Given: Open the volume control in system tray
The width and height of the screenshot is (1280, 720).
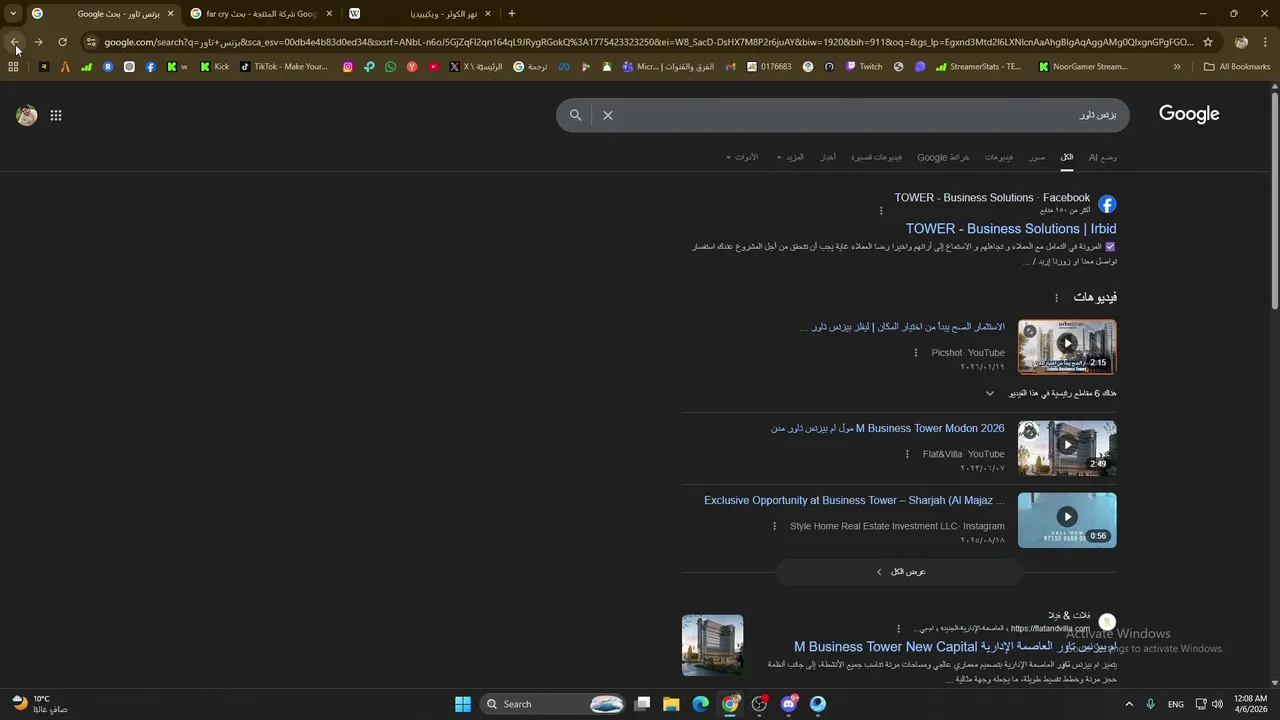Looking at the screenshot, I should click(1217, 704).
